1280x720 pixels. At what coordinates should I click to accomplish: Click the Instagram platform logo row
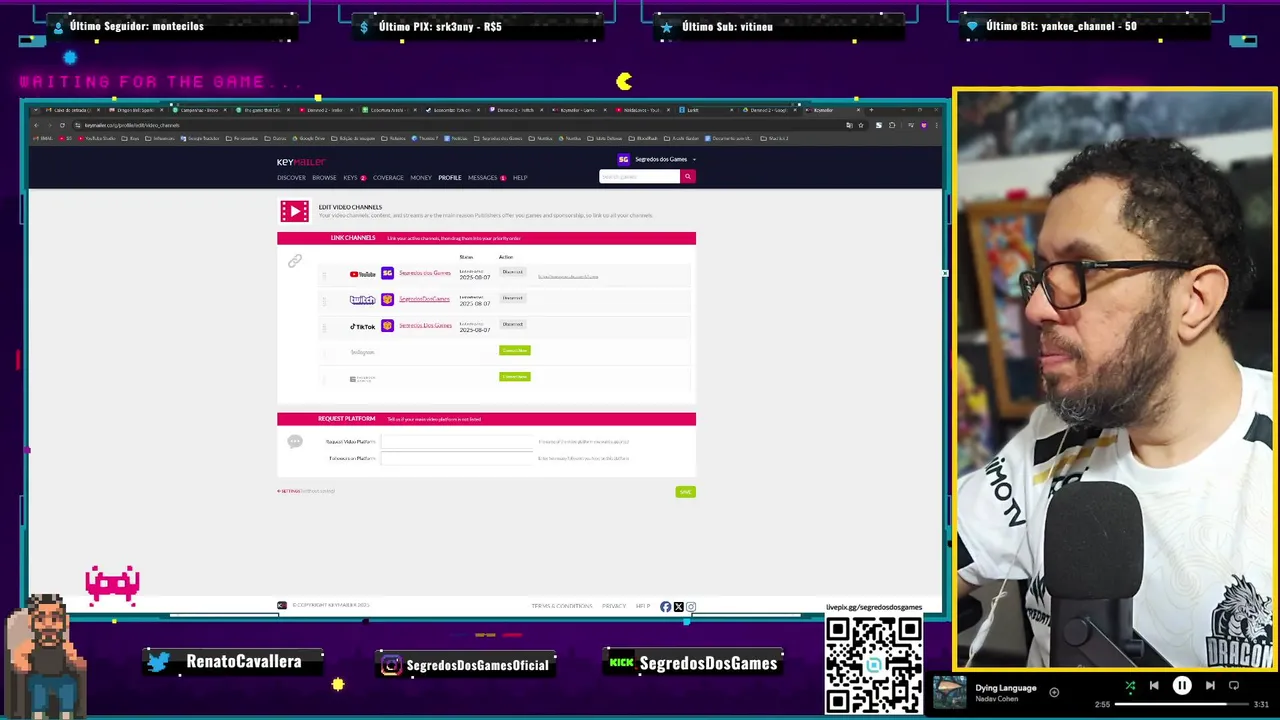coord(362,352)
